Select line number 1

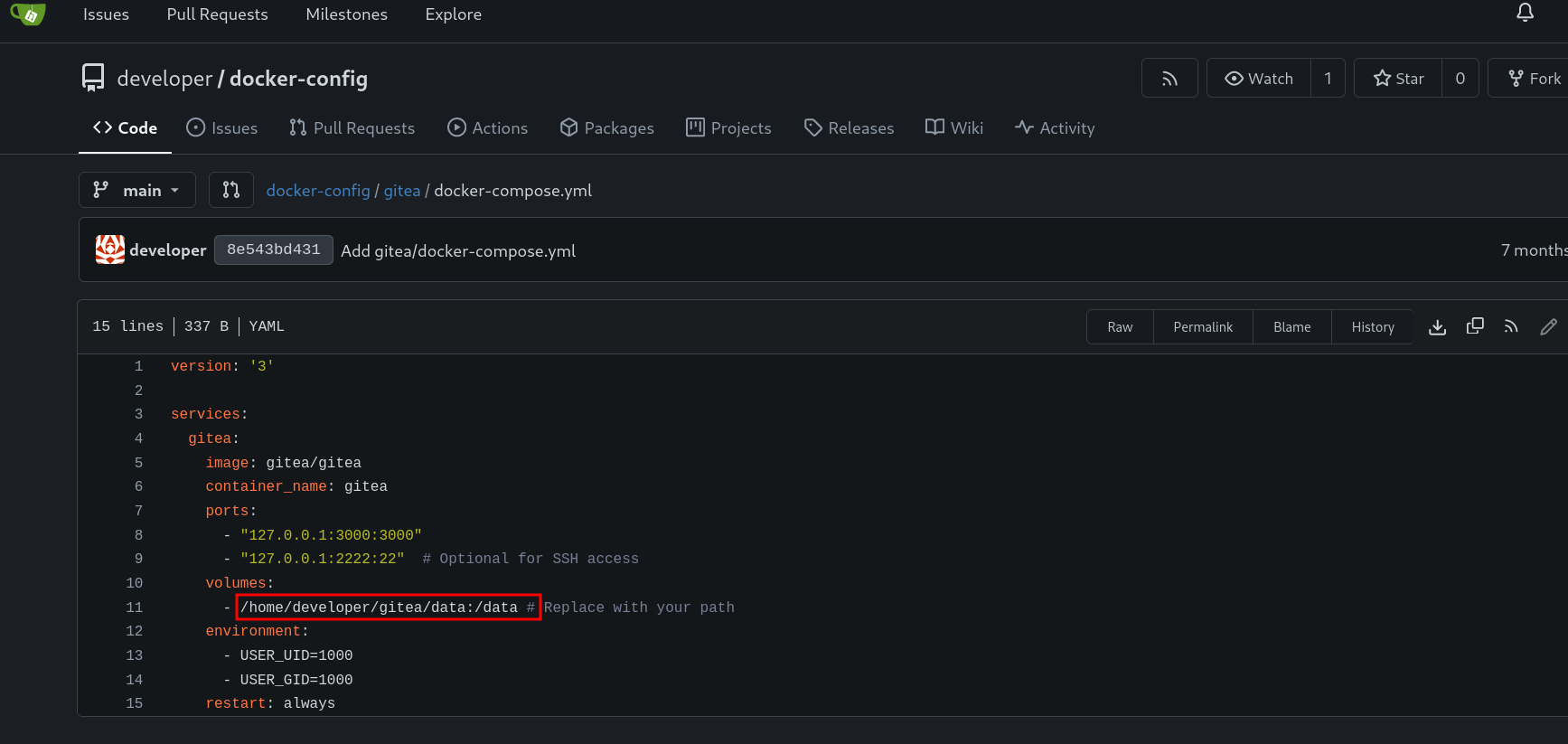point(138,366)
